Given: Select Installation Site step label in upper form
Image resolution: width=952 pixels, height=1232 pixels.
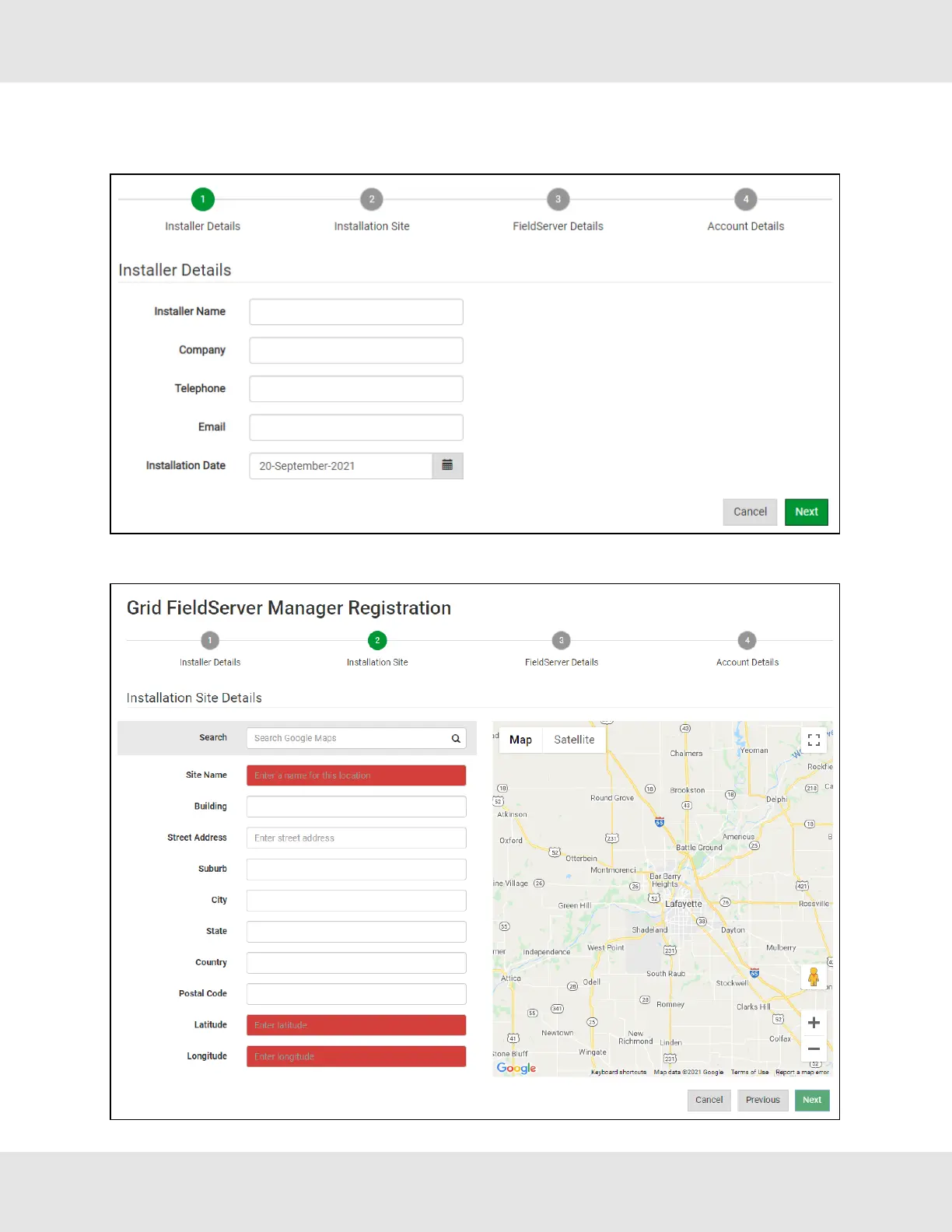Looking at the screenshot, I should point(372,226).
